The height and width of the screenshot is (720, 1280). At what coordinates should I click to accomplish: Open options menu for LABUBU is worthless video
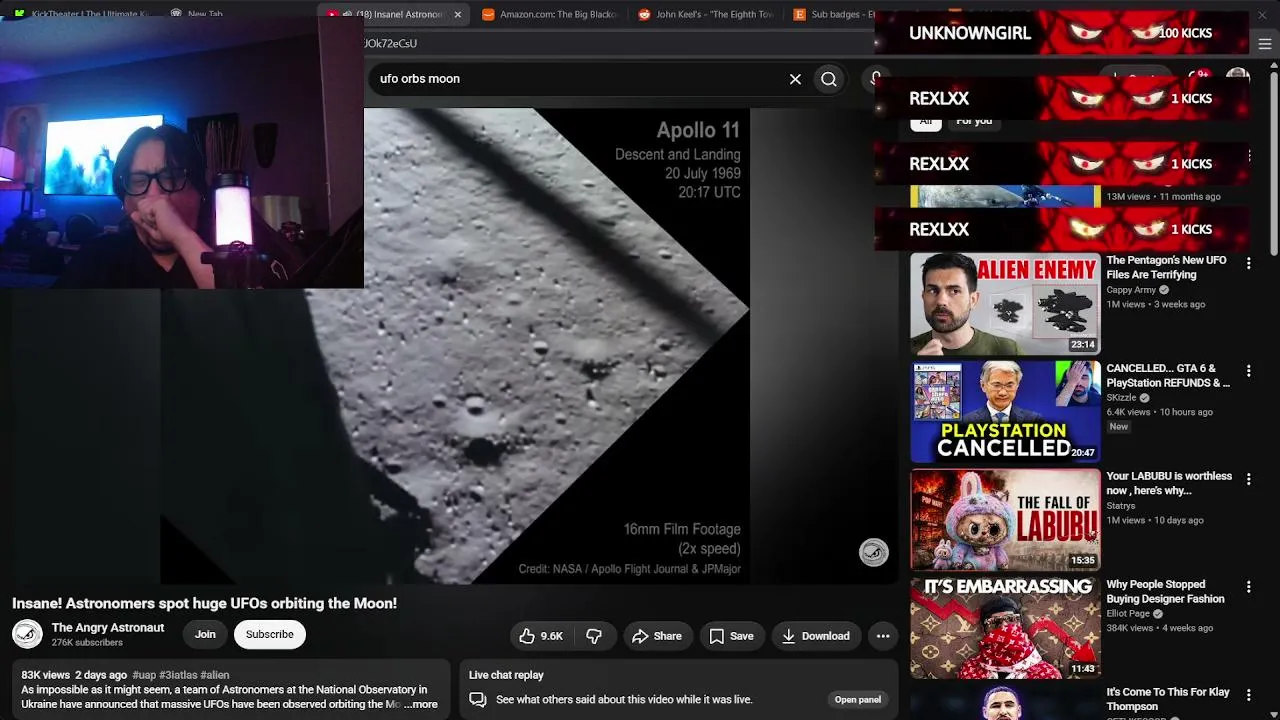(1248, 479)
